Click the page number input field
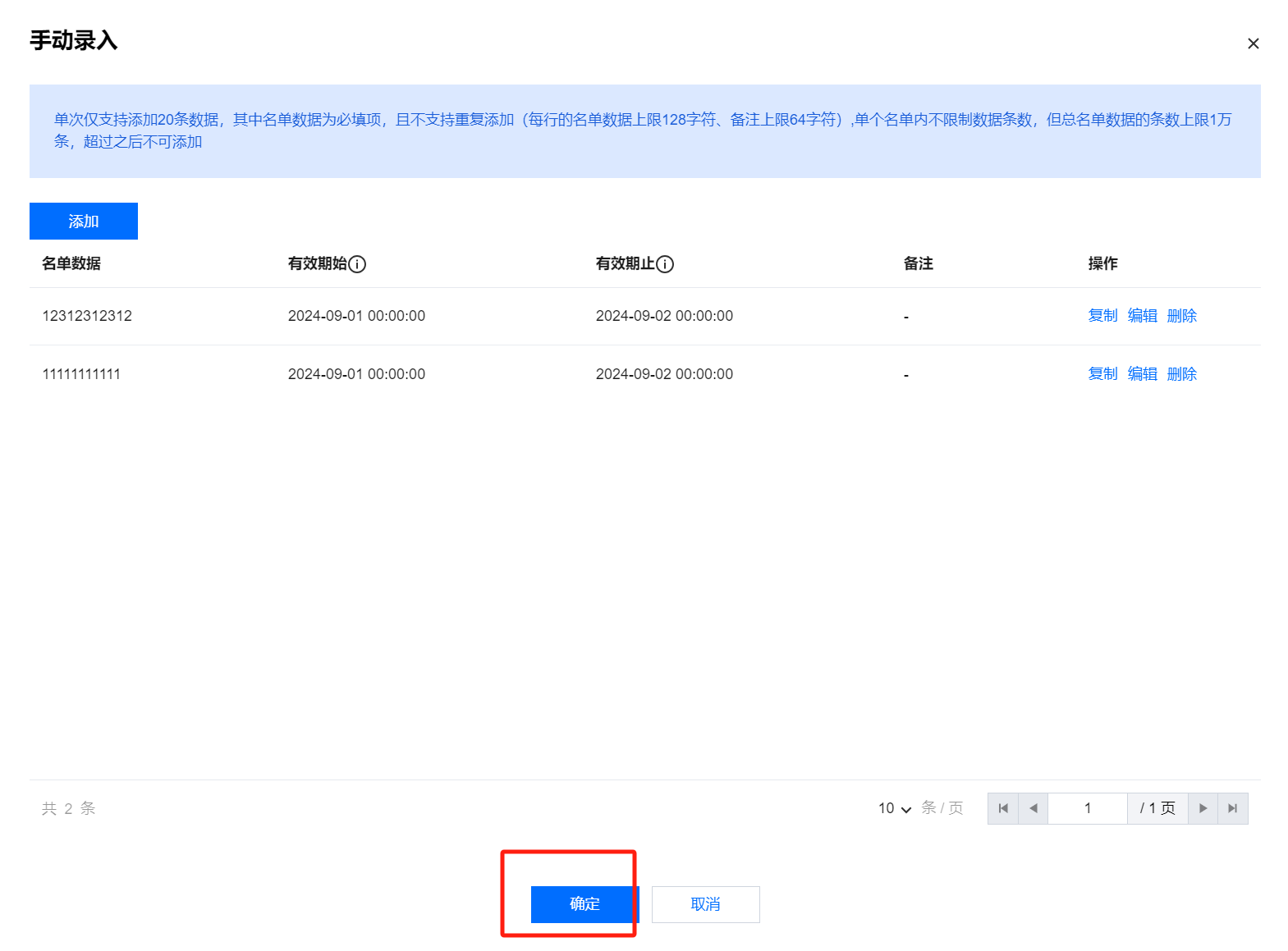1288x951 pixels. coord(1087,808)
